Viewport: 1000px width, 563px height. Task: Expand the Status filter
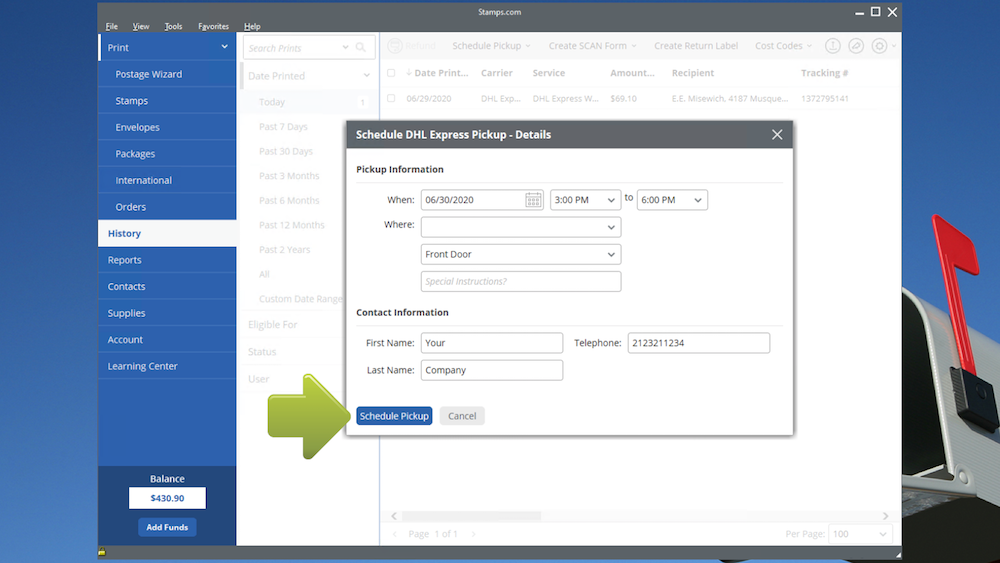pos(262,351)
